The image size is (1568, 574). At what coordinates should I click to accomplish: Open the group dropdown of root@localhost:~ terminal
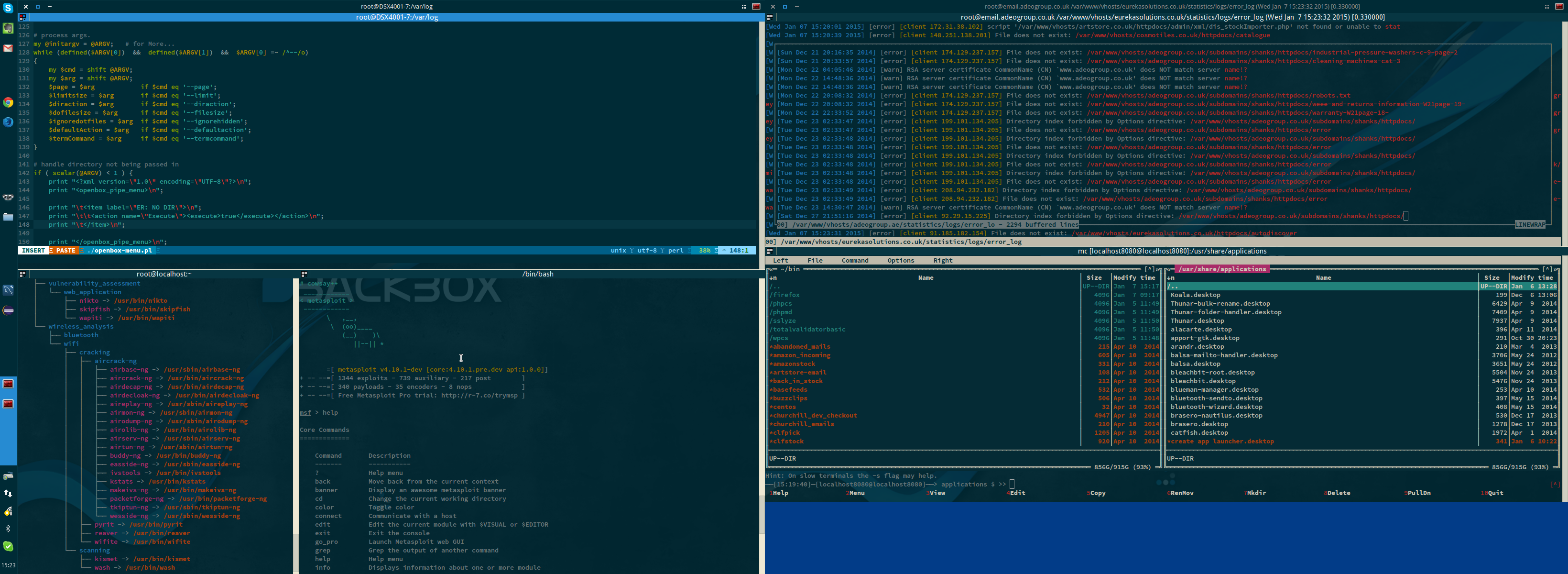22,274
